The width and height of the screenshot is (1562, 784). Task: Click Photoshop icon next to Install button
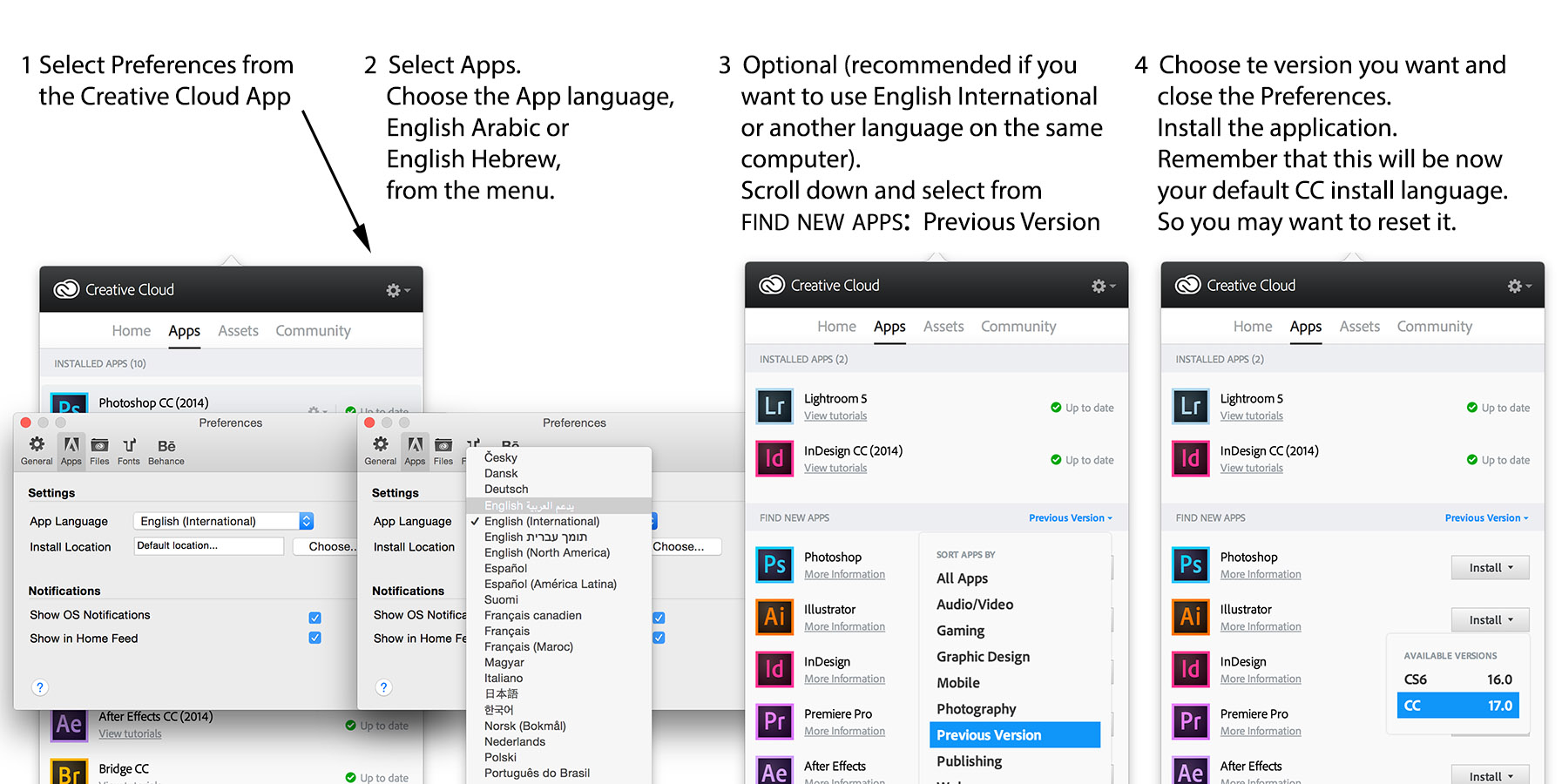pos(1191,565)
